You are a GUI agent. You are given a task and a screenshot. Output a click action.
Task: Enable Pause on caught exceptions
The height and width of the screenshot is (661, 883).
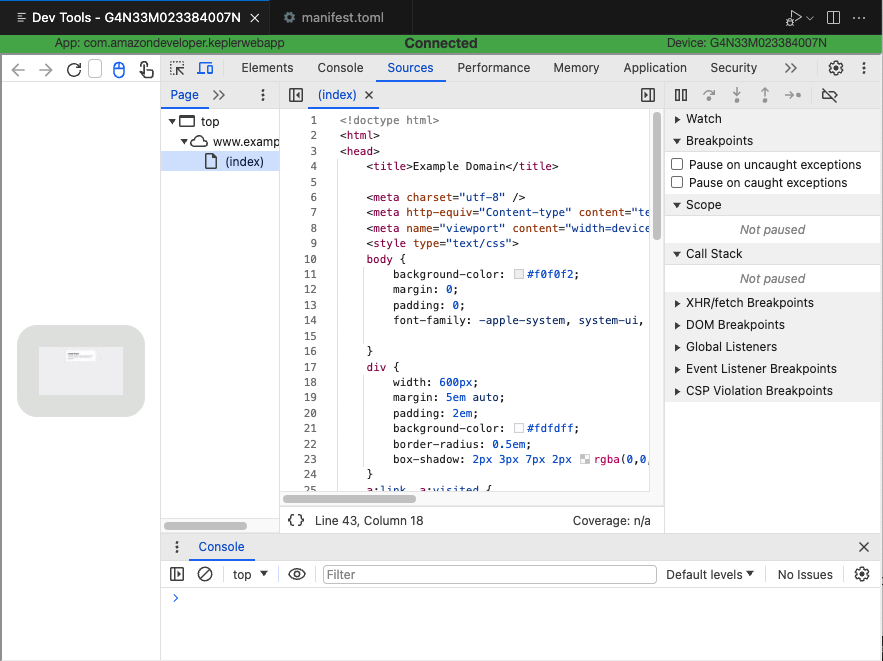pyautogui.click(x=678, y=183)
